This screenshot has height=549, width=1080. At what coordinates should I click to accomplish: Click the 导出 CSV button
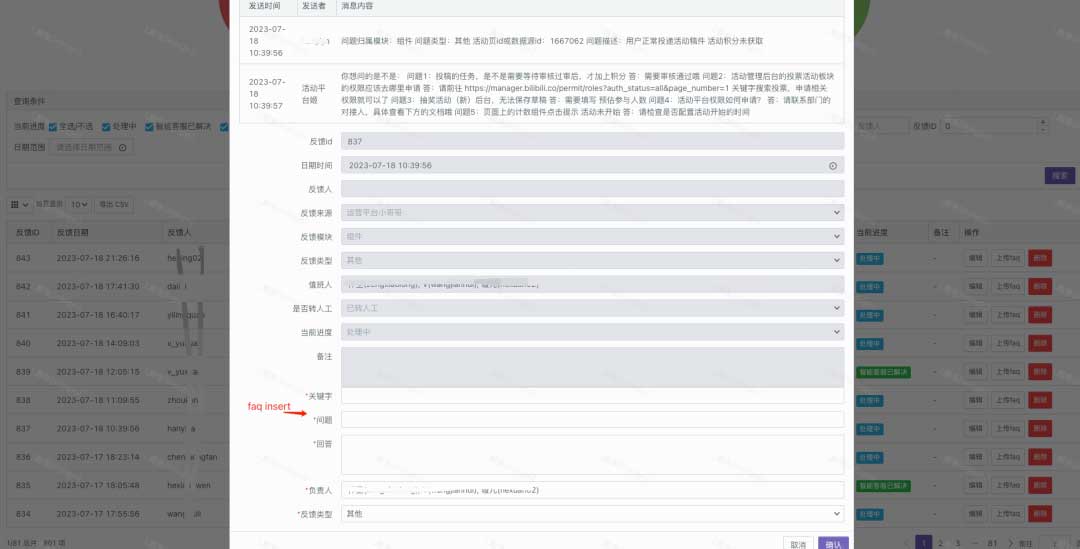coord(114,205)
